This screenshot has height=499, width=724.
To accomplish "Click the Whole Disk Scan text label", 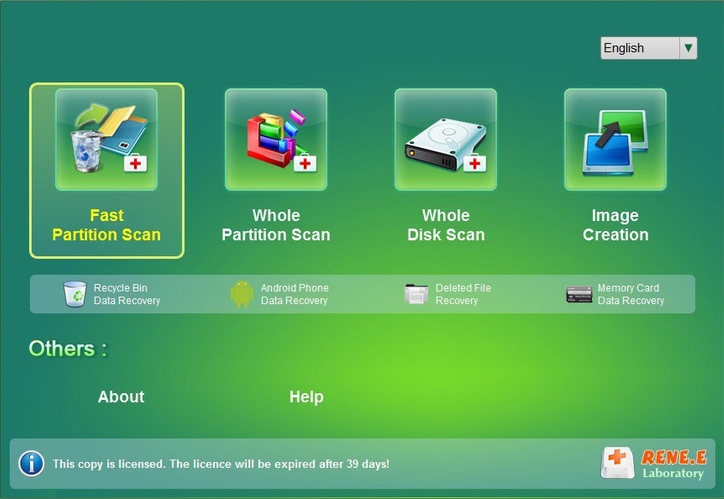I will [446, 225].
